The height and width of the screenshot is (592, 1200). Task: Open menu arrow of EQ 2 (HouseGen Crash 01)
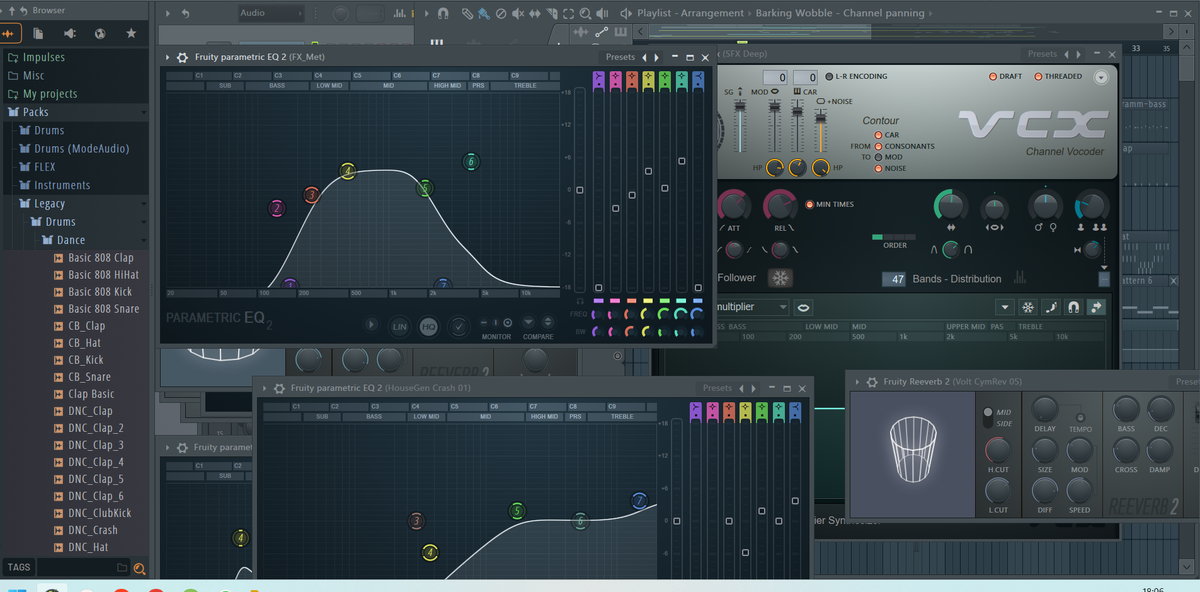(x=264, y=388)
